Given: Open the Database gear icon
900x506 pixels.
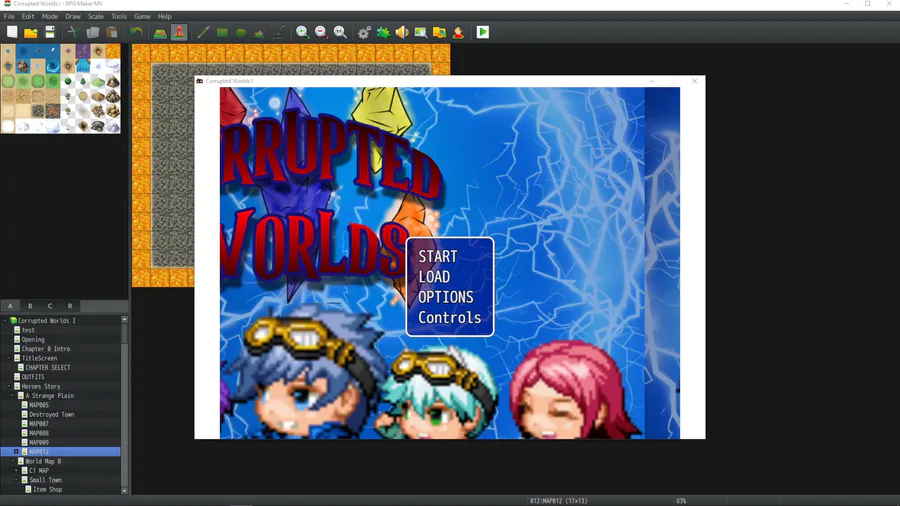Looking at the screenshot, I should pos(364,32).
